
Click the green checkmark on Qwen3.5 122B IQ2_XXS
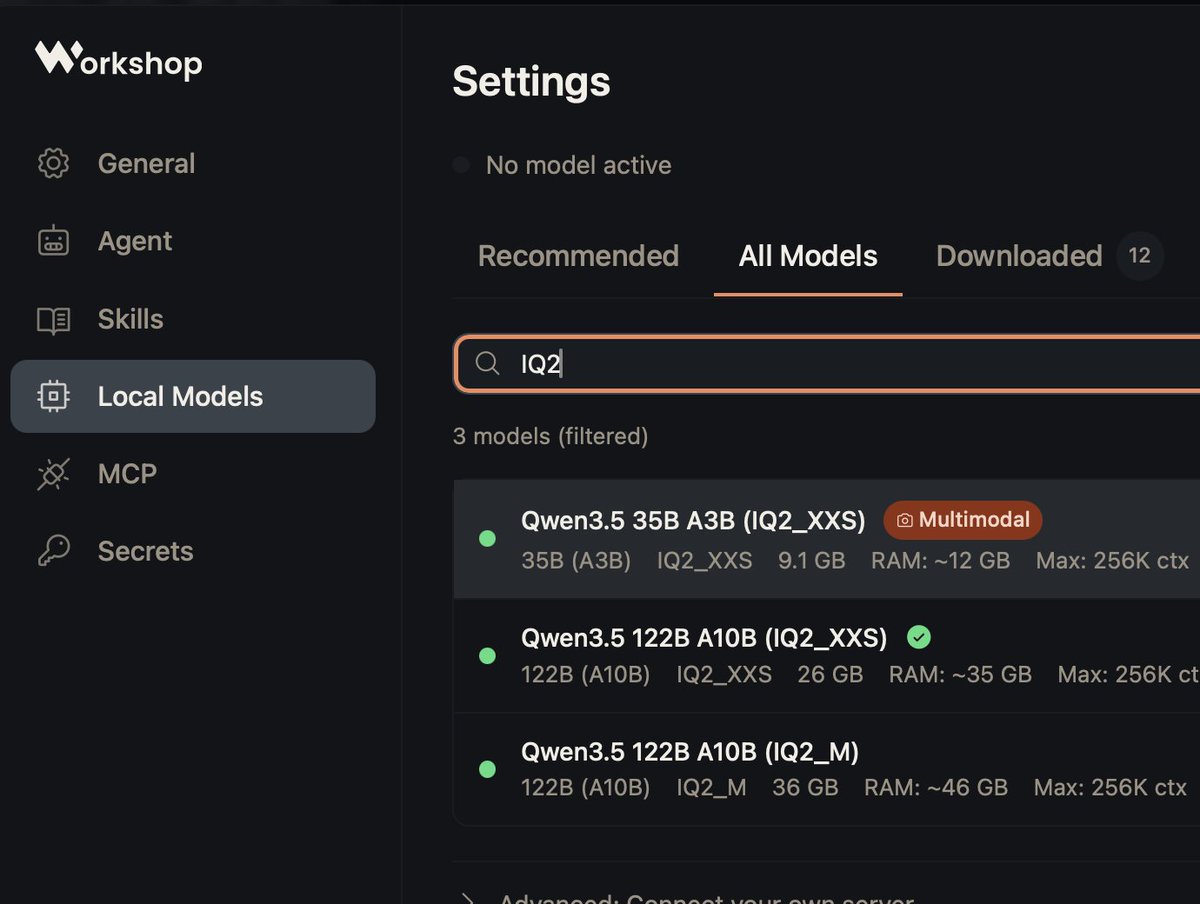(918, 637)
